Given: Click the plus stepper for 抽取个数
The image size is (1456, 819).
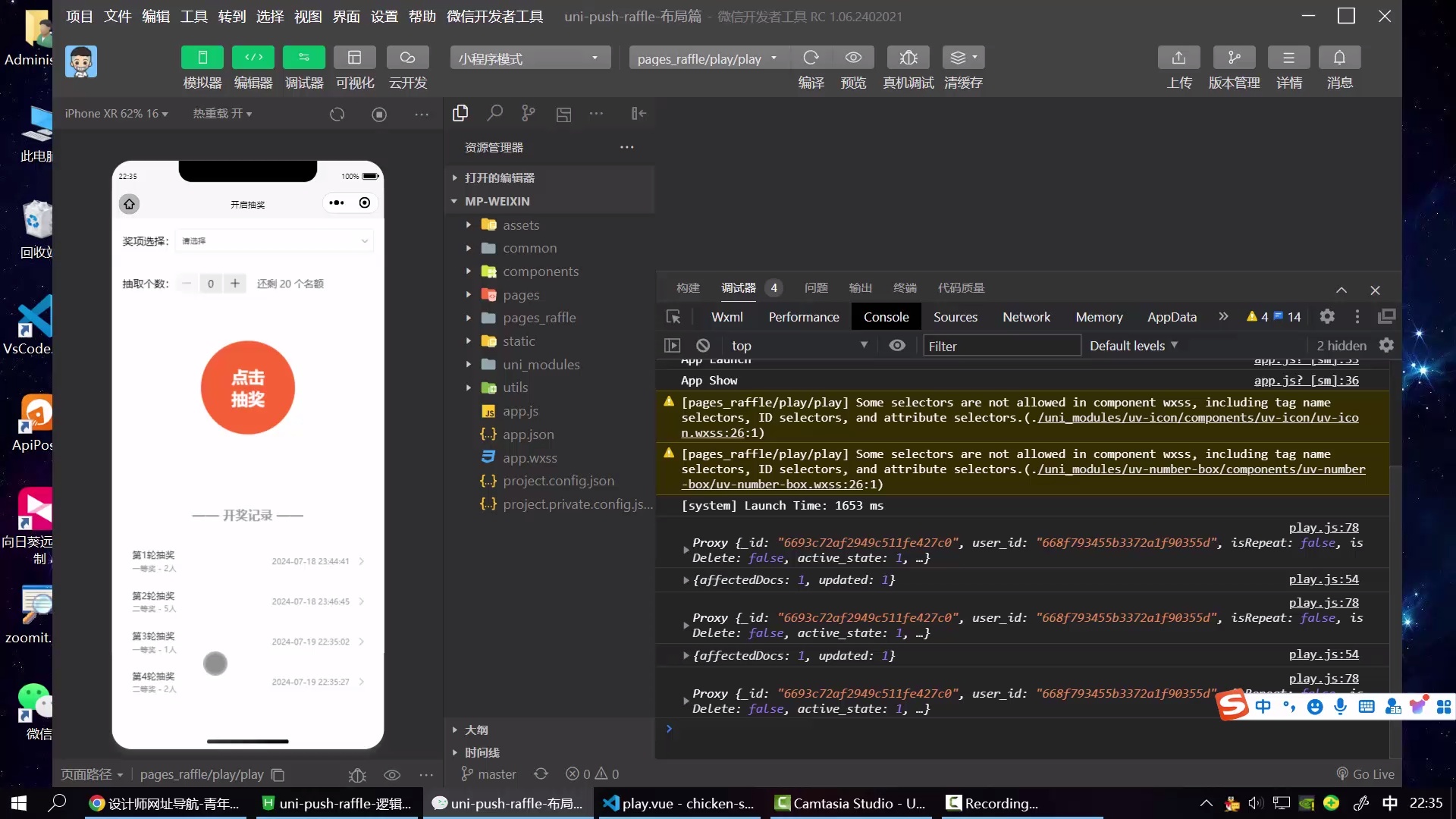Looking at the screenshot, I should click(x=235, y=284).
